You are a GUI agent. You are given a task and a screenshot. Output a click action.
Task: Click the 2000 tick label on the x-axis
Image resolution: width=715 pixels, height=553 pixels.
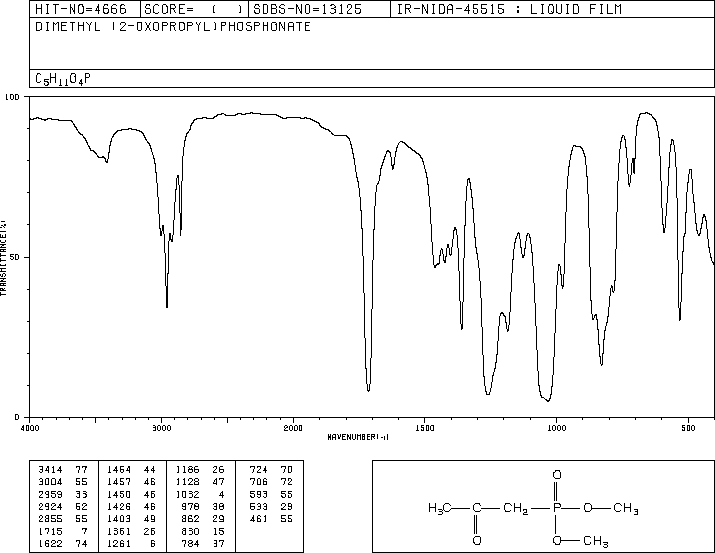(x=293, y=428)
